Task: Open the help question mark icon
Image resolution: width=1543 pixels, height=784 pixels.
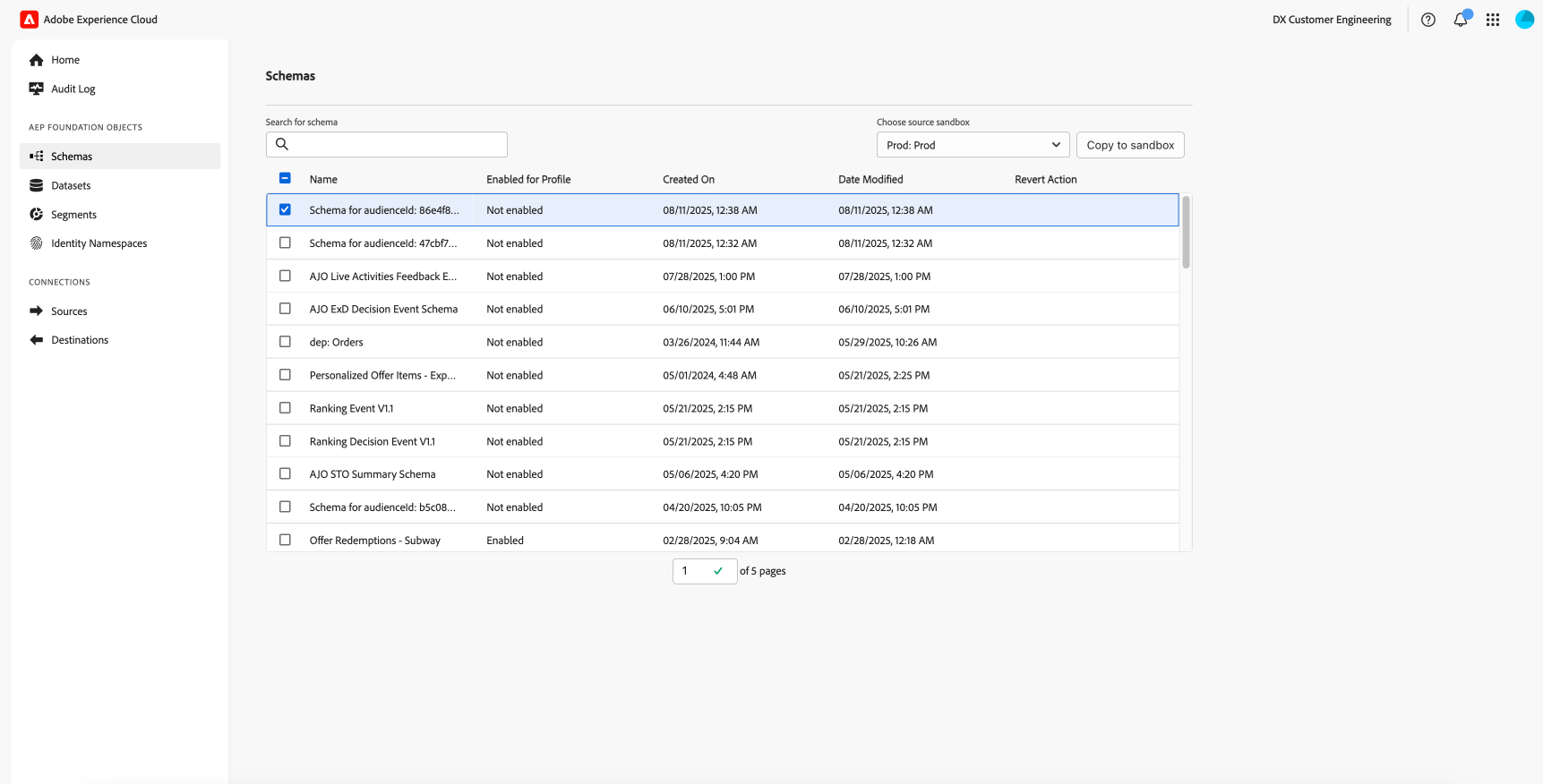Action: coord(1428,20)
